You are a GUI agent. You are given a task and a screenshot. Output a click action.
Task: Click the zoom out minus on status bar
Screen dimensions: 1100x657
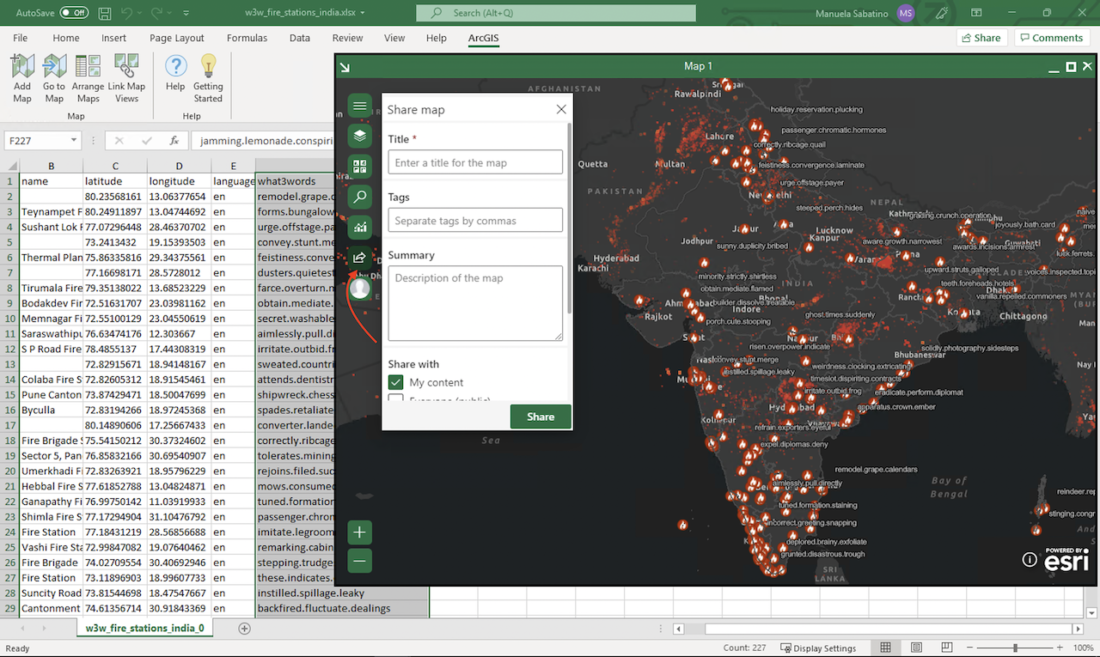pyautogui.click(x=970, y=647)
